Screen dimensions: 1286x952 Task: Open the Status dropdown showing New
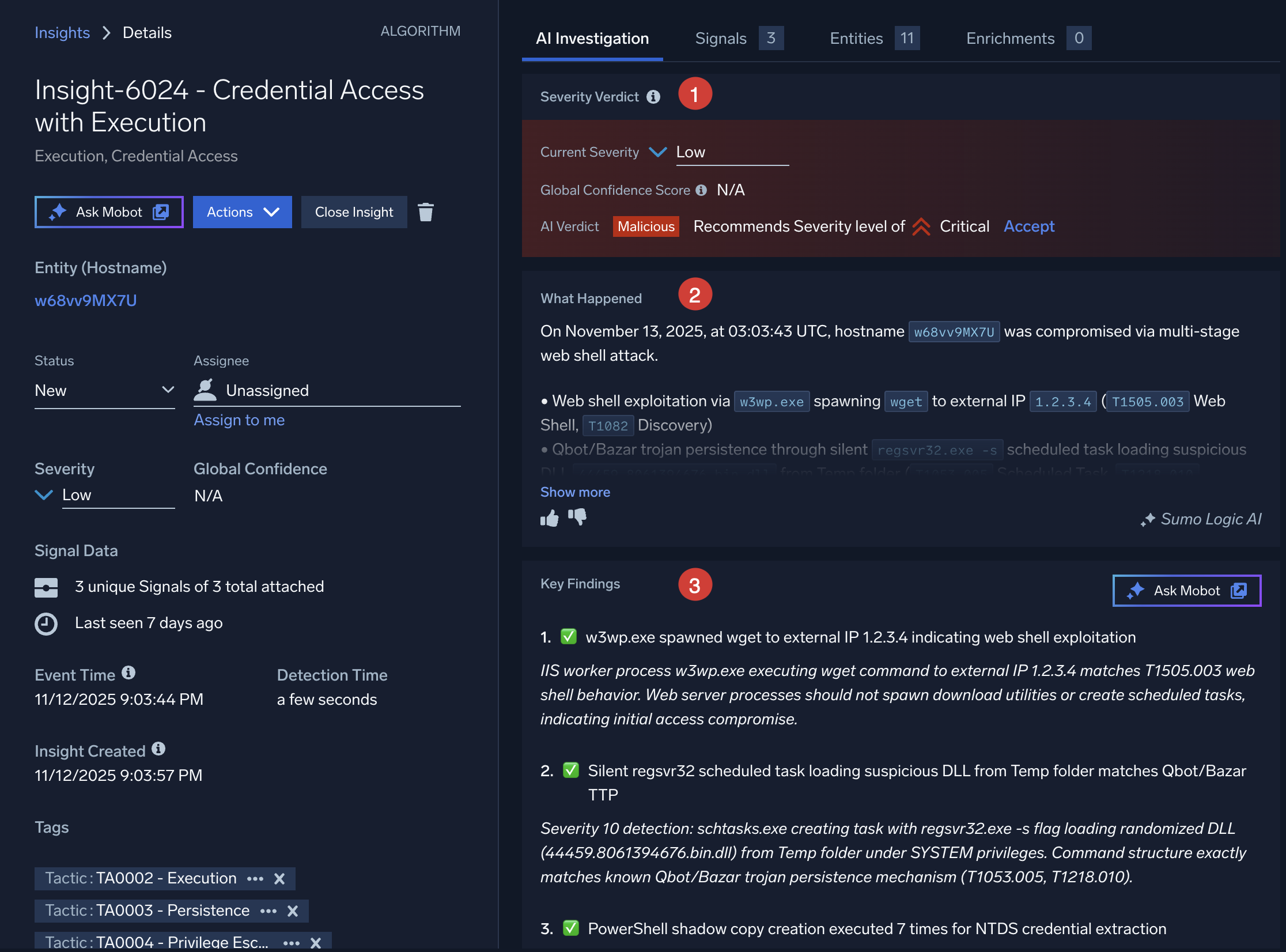[x=104, y=391]
